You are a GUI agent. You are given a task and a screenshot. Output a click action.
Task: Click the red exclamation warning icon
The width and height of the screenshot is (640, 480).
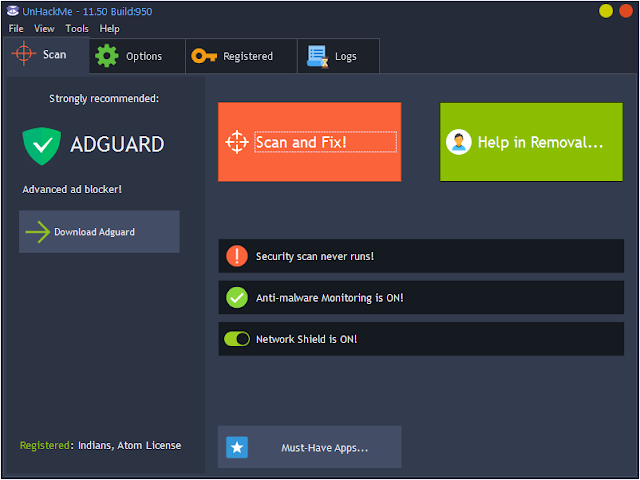237,256
